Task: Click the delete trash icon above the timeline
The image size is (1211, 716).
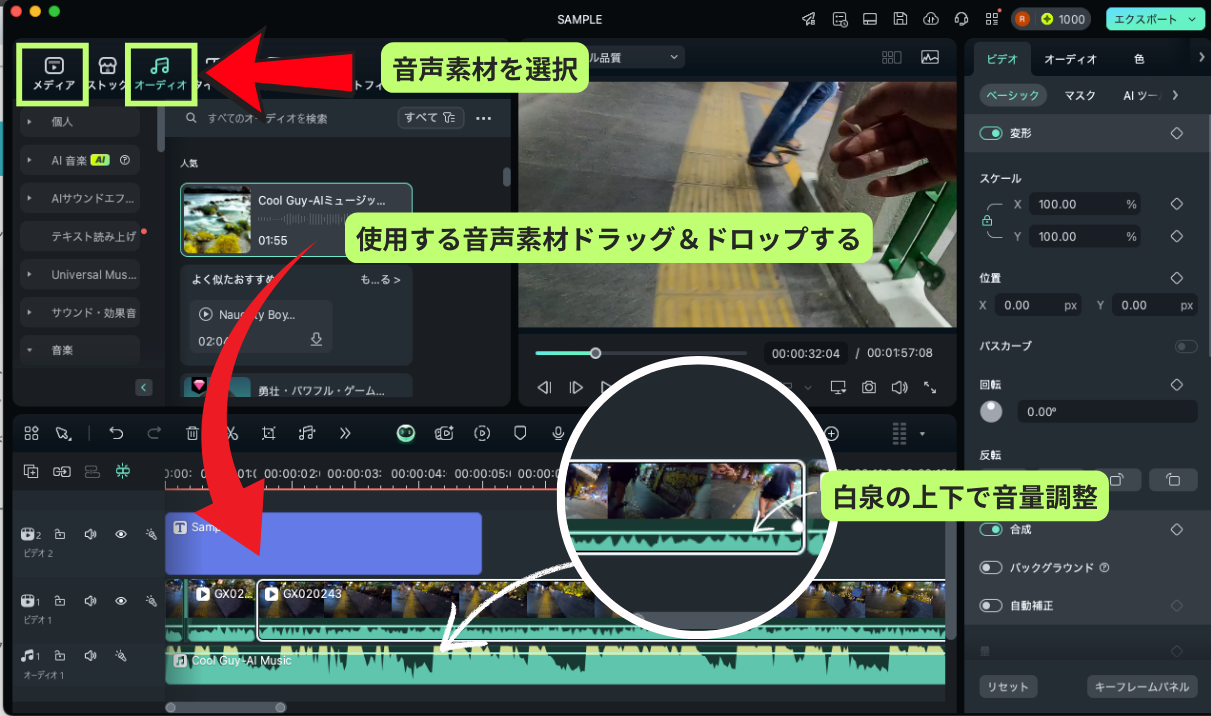Action: (190, 433)
